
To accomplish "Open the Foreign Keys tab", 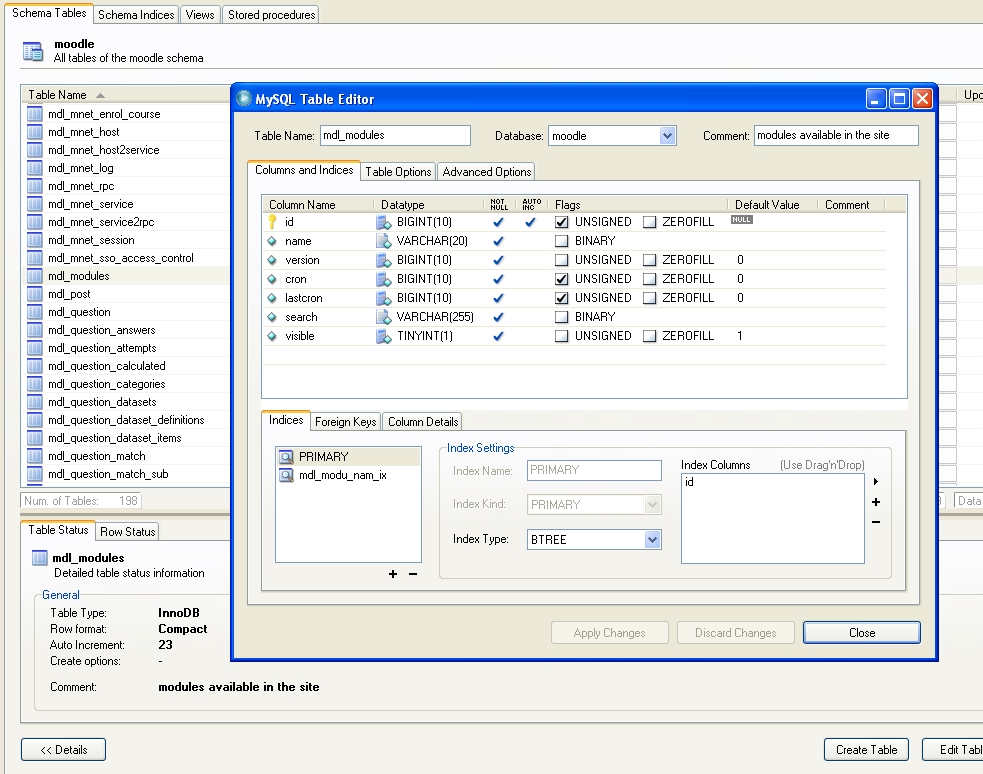I will 345,422.
